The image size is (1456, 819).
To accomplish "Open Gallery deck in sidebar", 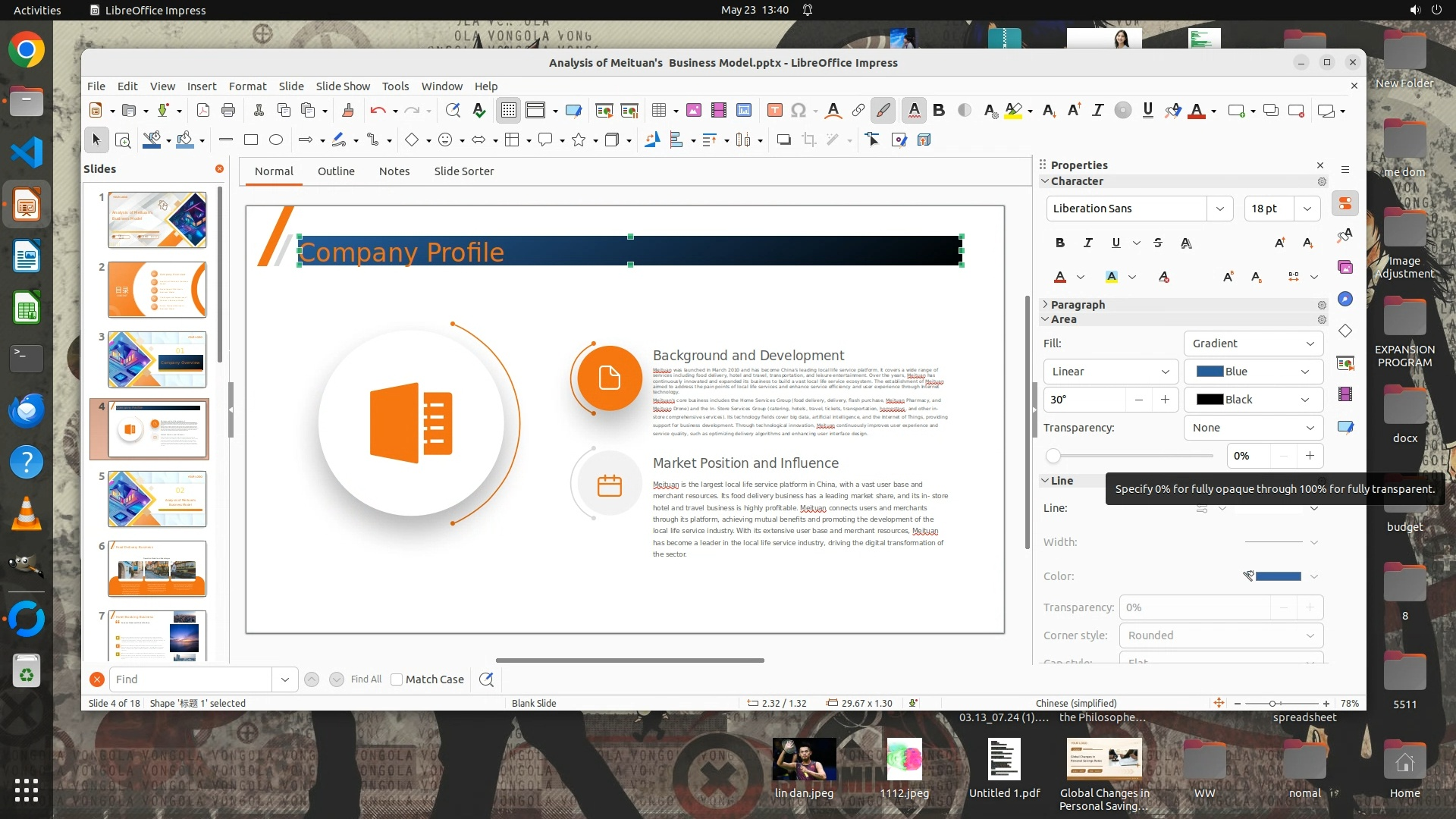I will 1345,268.
